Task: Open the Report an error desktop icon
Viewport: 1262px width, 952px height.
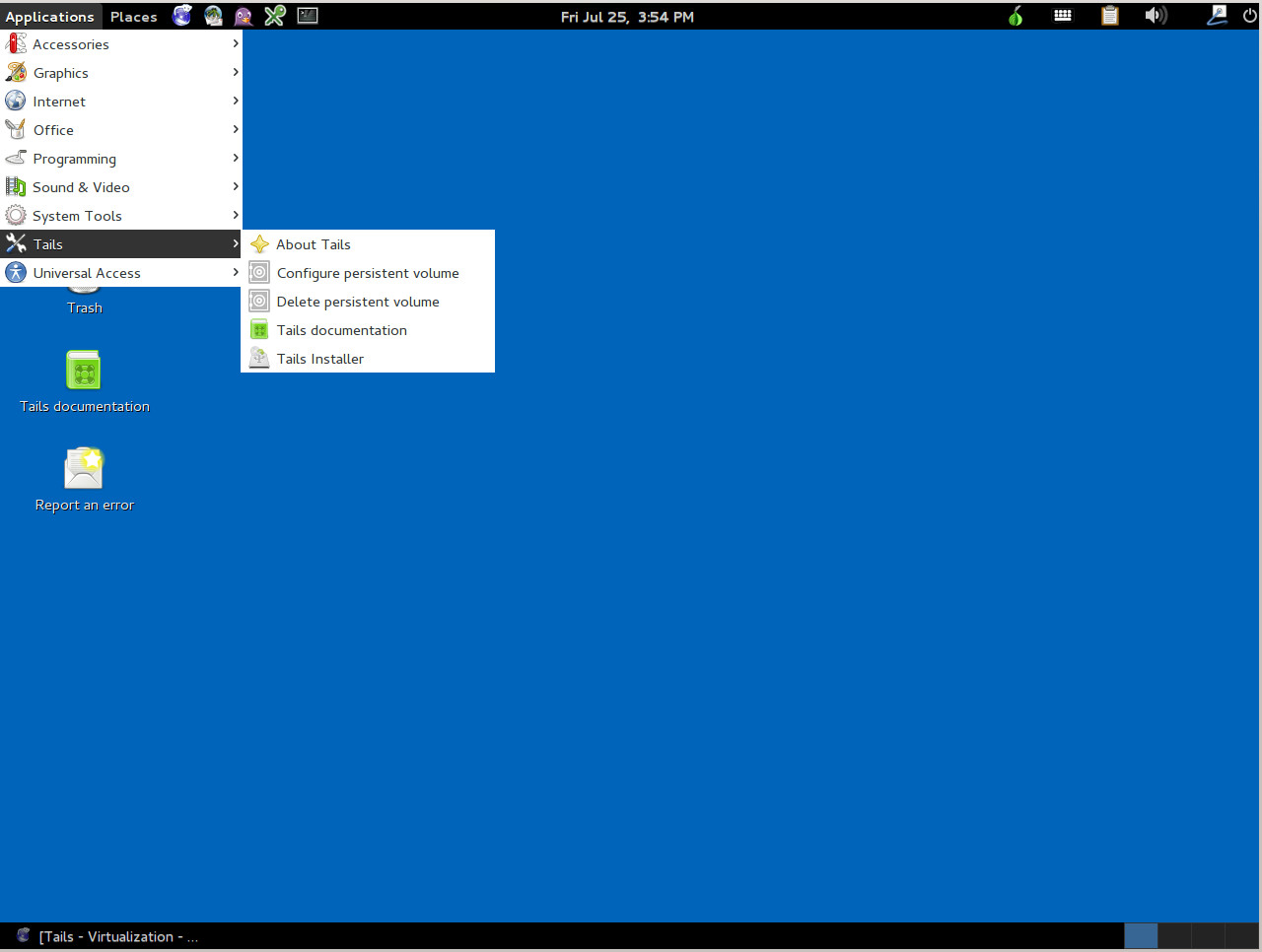Action: (84, 467)
